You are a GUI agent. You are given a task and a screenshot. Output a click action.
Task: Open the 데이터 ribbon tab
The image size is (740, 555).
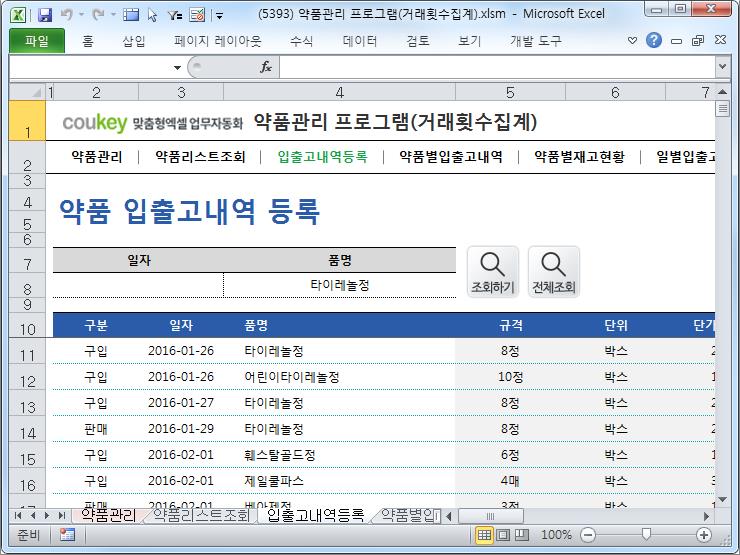coord(360,41)
